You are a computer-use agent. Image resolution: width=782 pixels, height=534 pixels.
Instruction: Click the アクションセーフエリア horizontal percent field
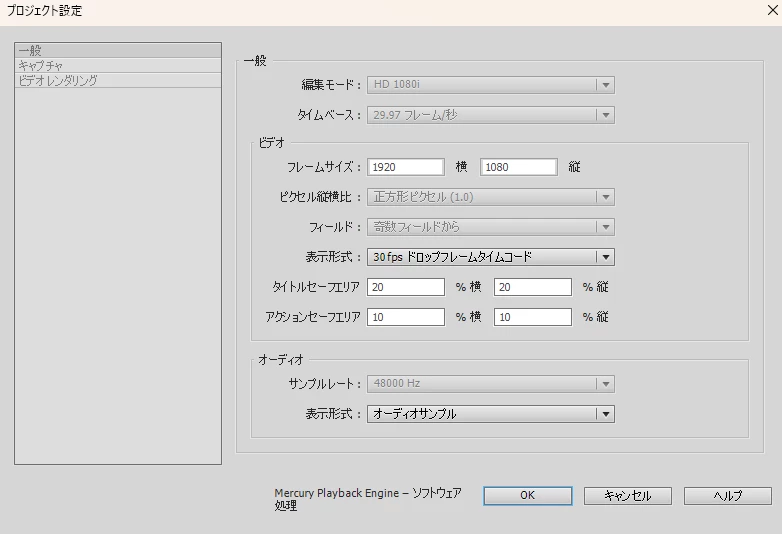(x=405, y=317)
